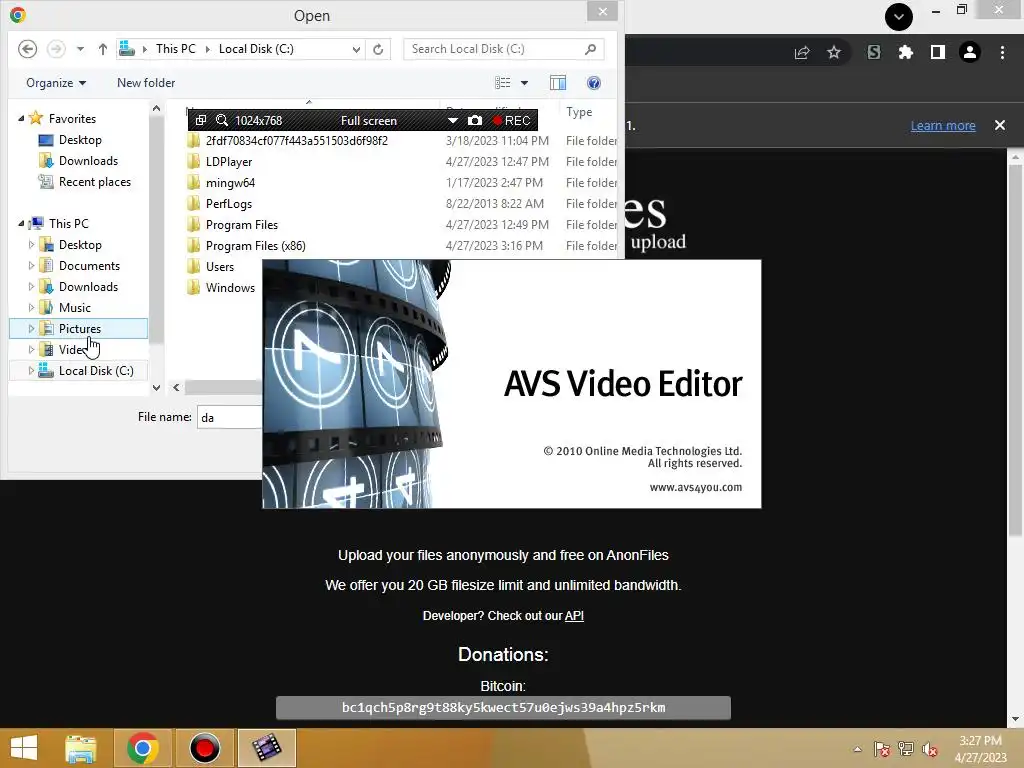Click Chrome share page icon
Image resolution: width=1024 pixels, height=768 pixels.
click(802, 52)
